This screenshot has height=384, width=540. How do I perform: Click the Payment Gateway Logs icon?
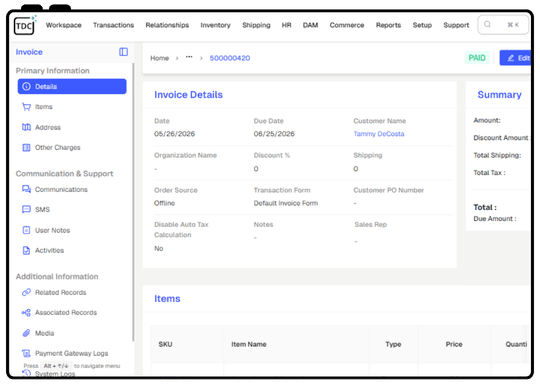coord(26,353)
